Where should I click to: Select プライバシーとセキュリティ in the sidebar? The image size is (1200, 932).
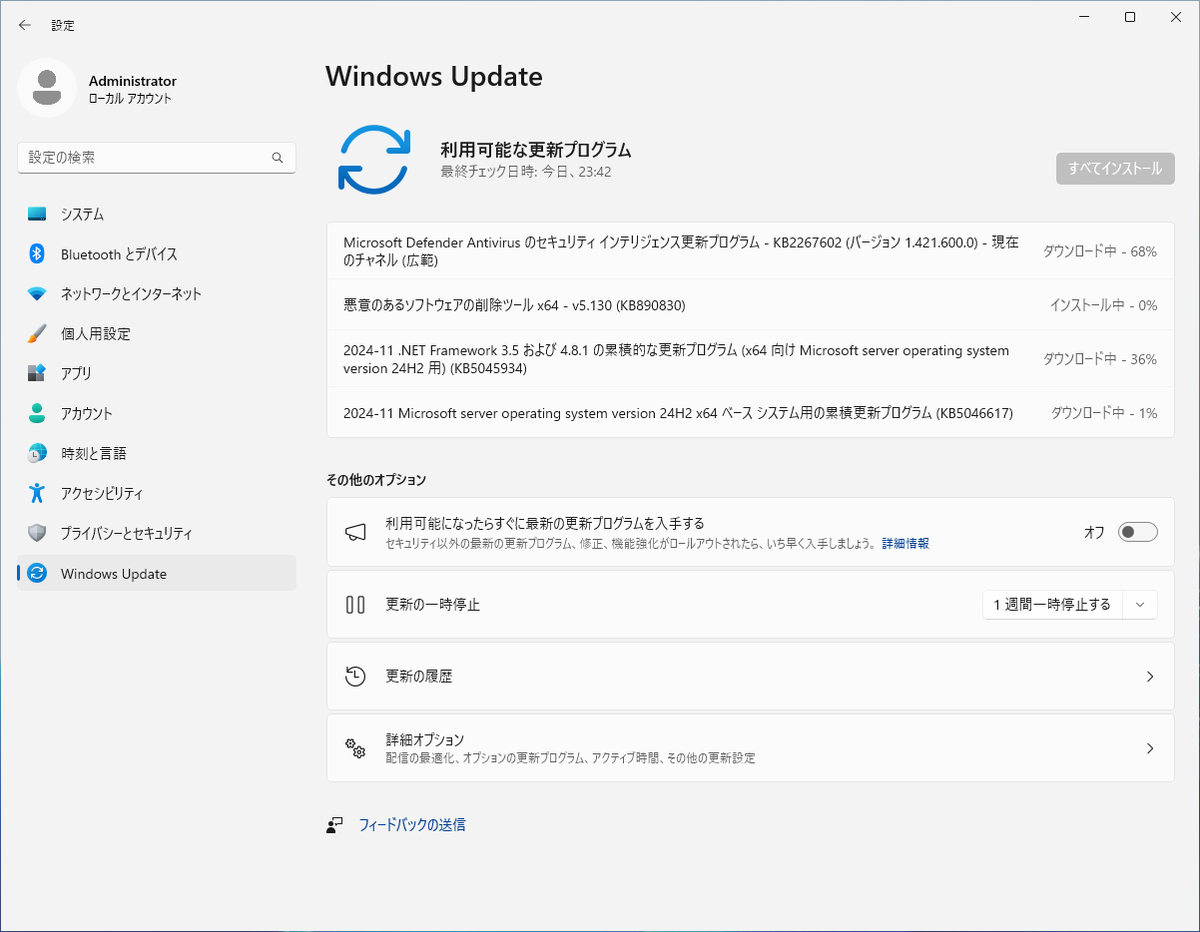[157, 533]
